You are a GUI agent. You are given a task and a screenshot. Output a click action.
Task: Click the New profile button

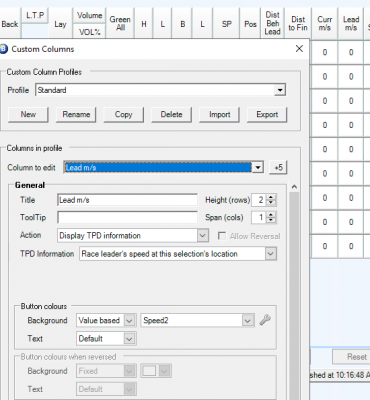click(28, 115)
